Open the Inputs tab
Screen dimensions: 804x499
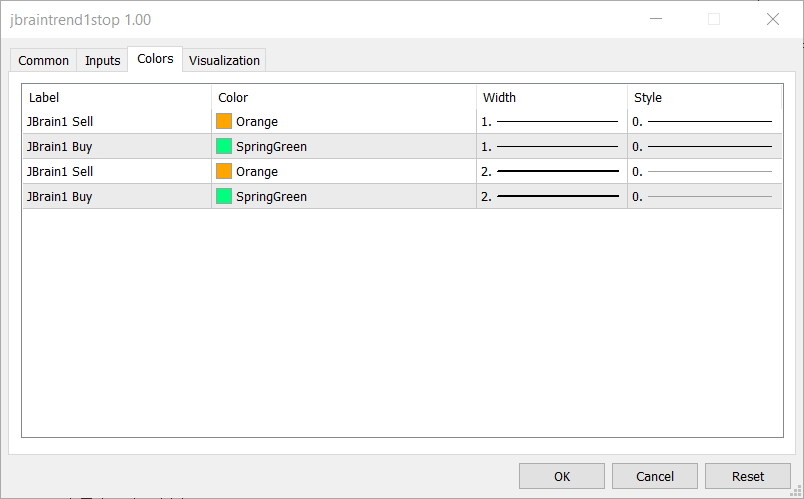102,60
